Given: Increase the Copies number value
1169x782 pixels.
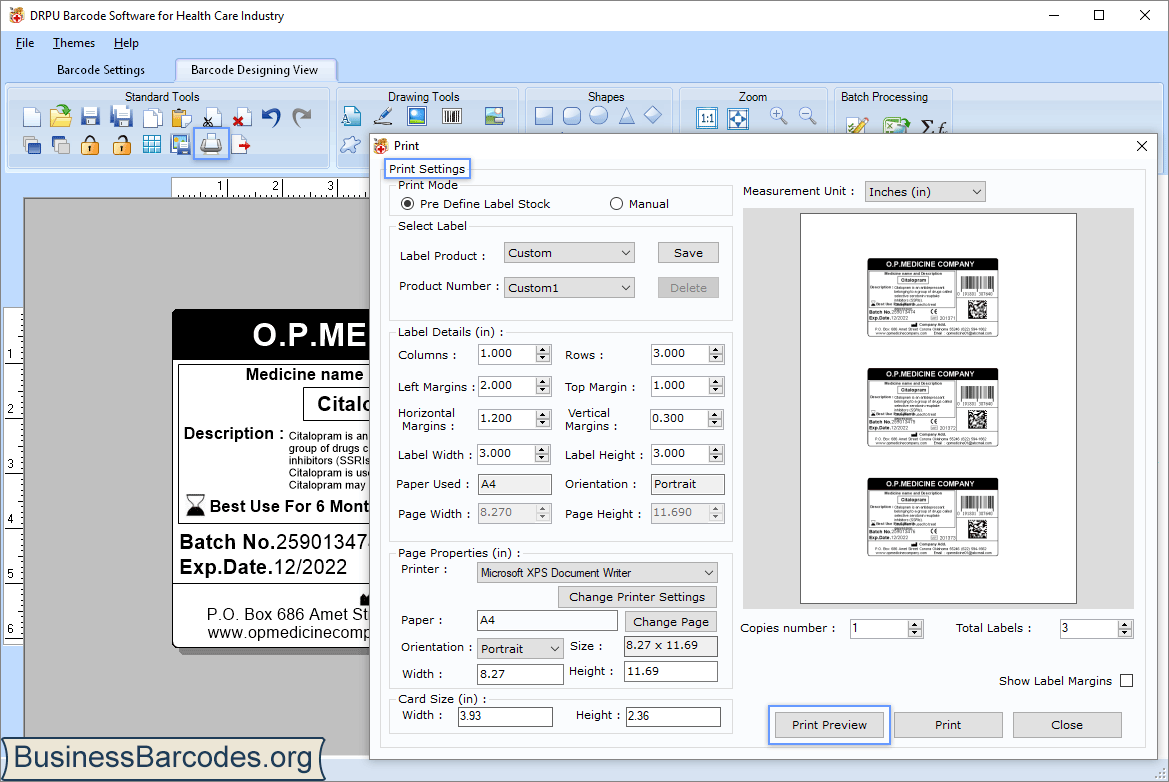Looking at the screenshot, I should (916, 624).
